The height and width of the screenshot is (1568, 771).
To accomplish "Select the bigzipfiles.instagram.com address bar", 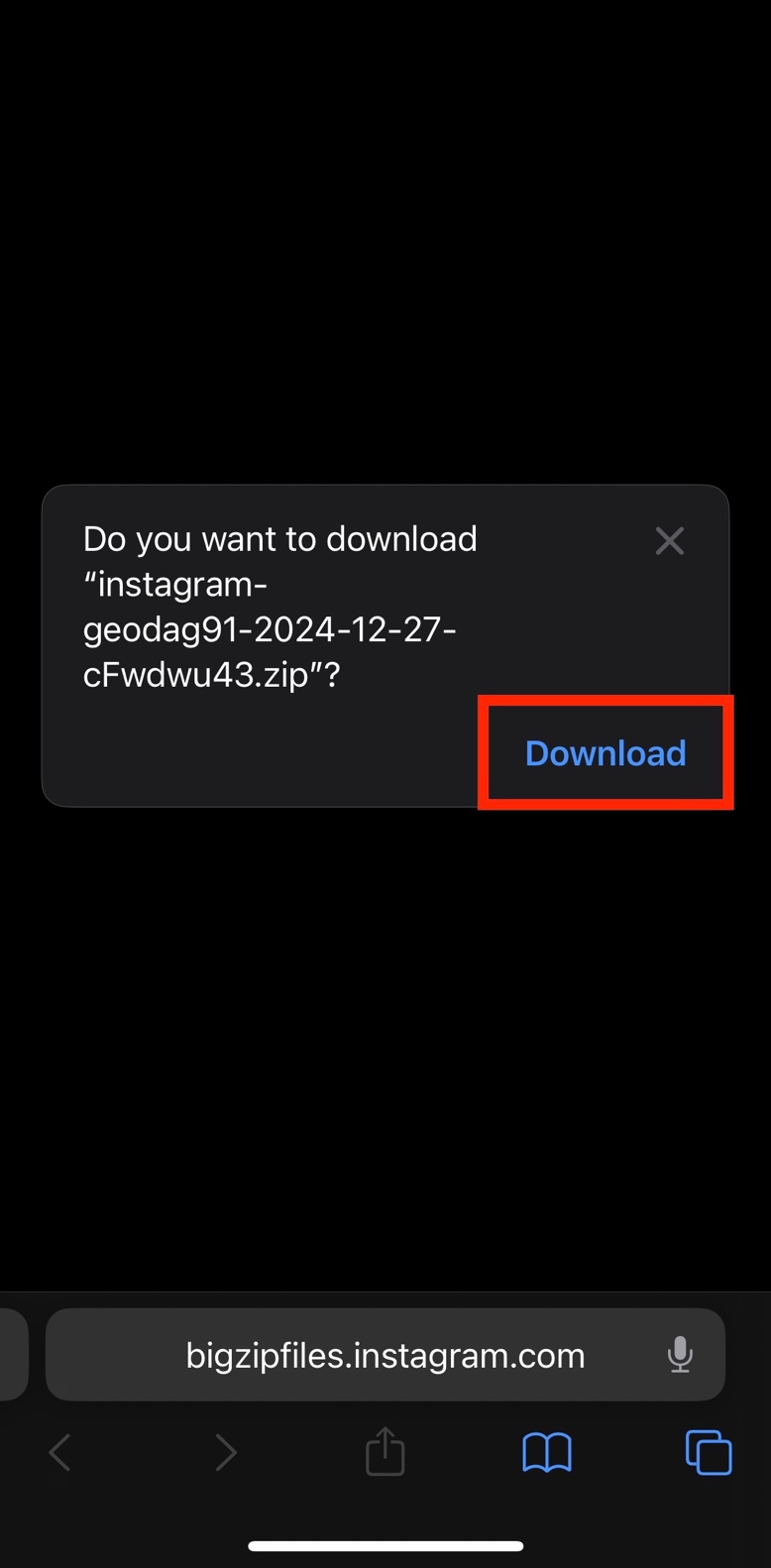I will (385, 1354).
